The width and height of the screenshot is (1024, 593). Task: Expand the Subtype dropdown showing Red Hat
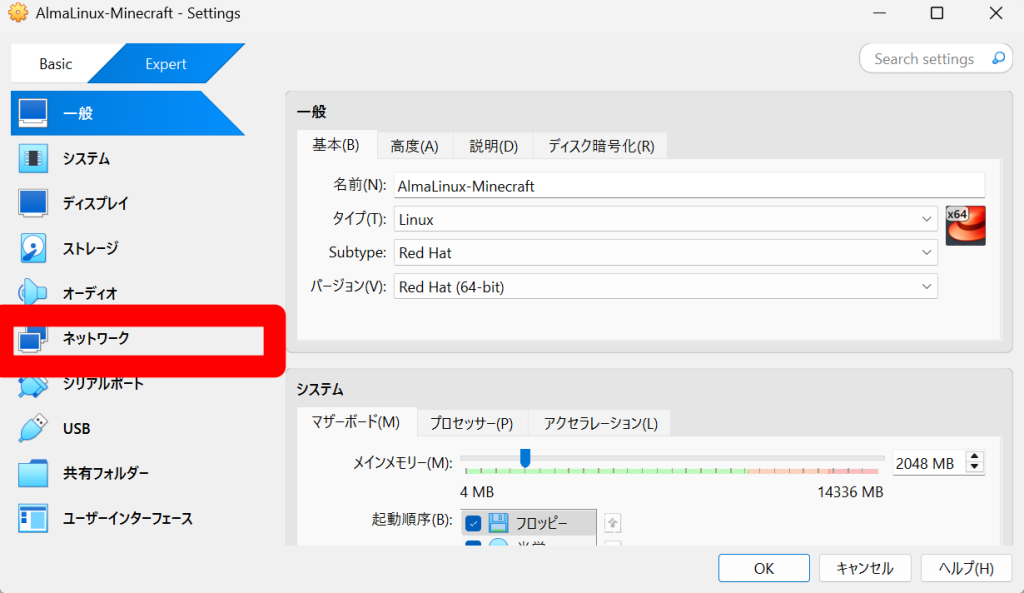tap(665, 253)
